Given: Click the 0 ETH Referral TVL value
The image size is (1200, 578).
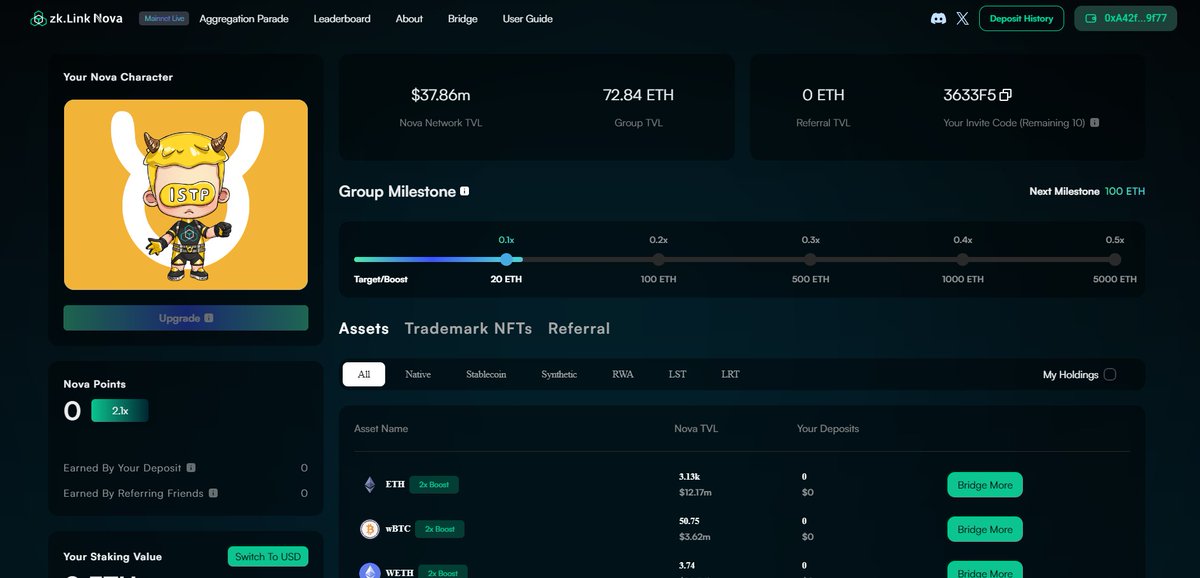Looking at the screenshot, I should coord(823,95).
